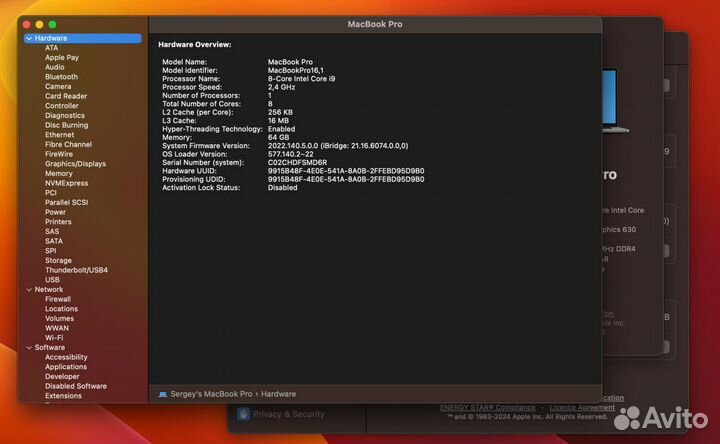Click the Hardware Overview heading

(x=195, y=45)
